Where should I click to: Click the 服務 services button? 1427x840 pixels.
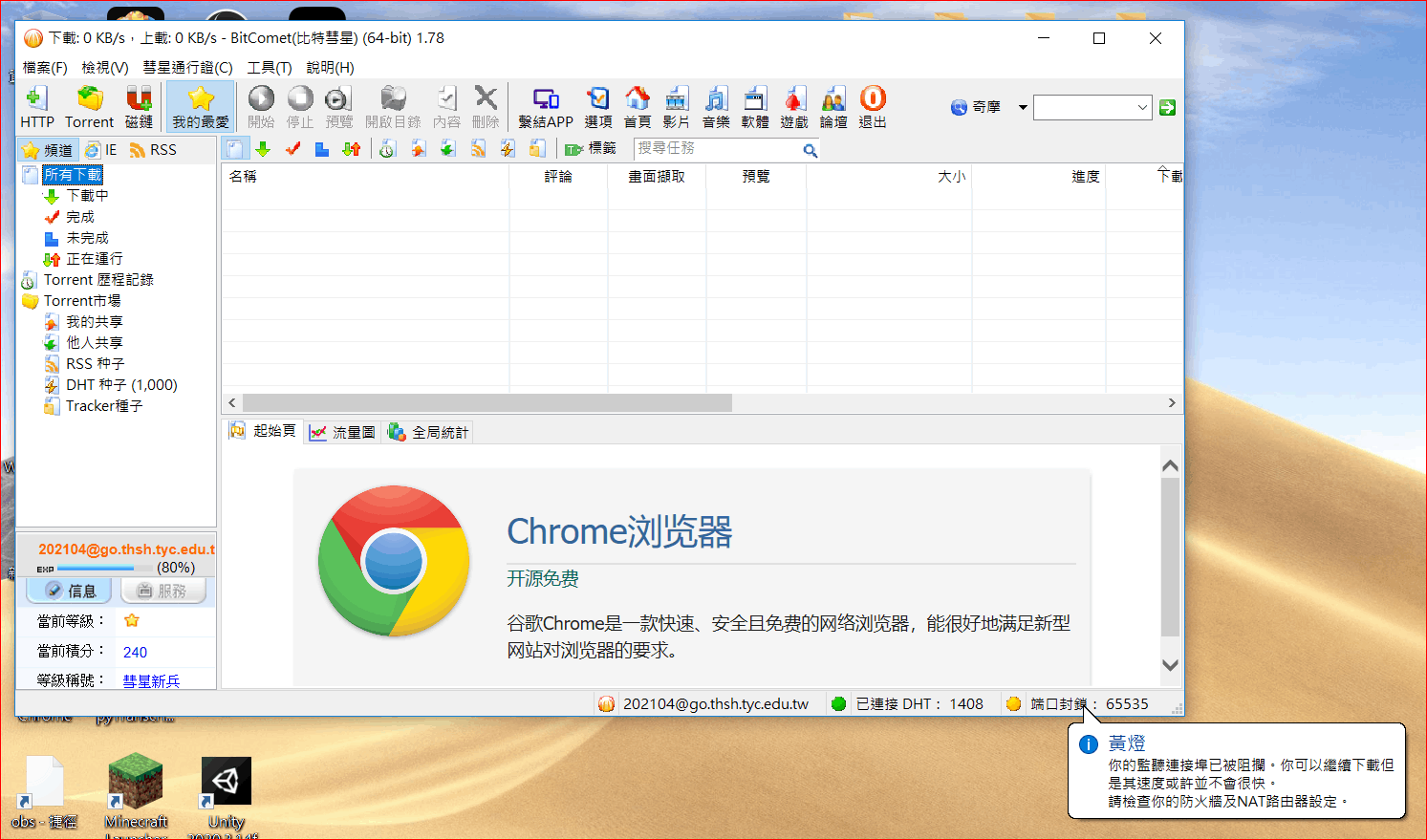(x=162, y=592)
